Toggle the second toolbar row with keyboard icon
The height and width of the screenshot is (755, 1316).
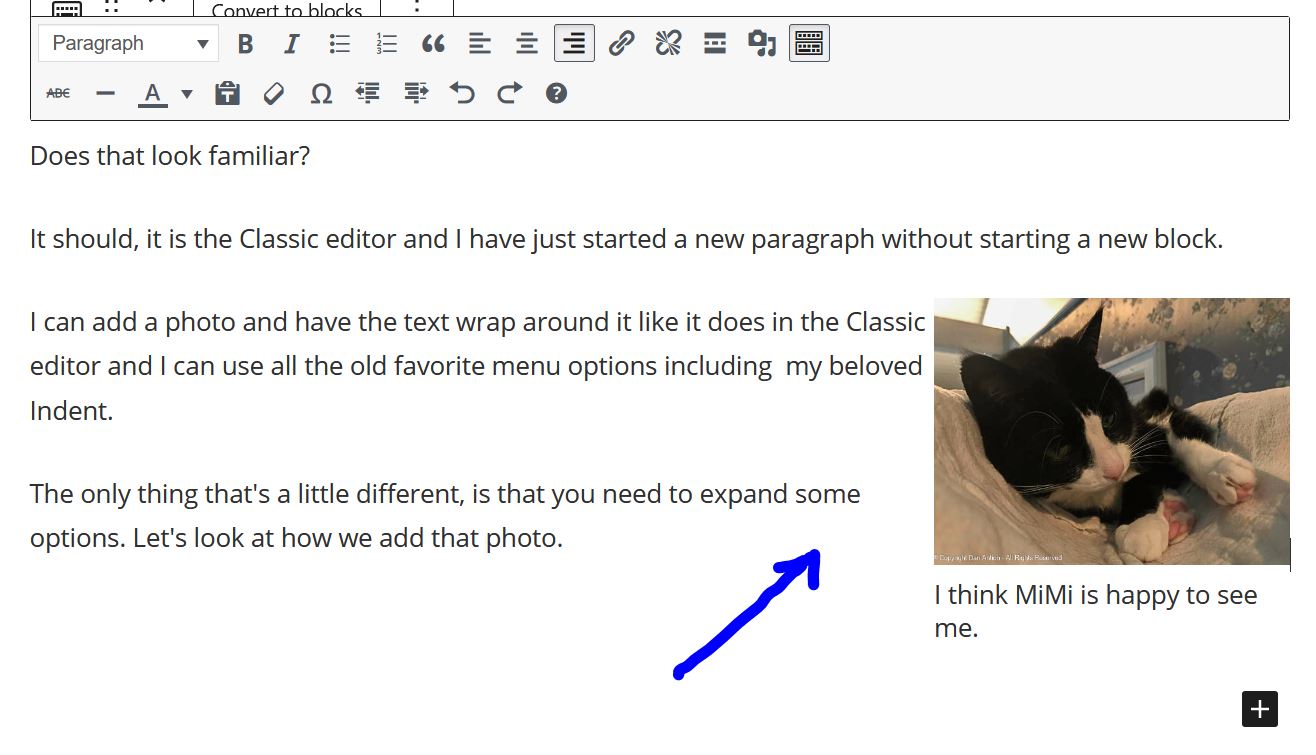[x=808, y=43]
